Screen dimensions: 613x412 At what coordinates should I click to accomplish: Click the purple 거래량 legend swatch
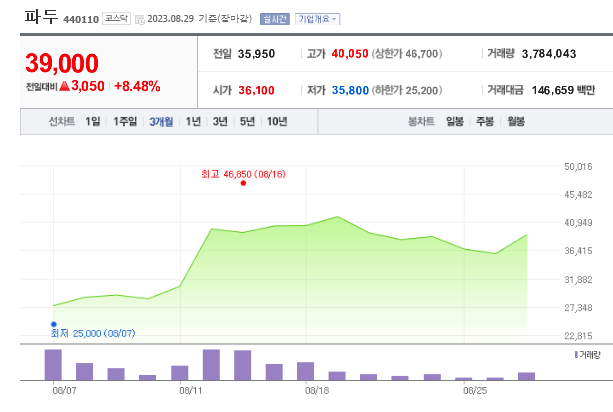pos(576,355)
